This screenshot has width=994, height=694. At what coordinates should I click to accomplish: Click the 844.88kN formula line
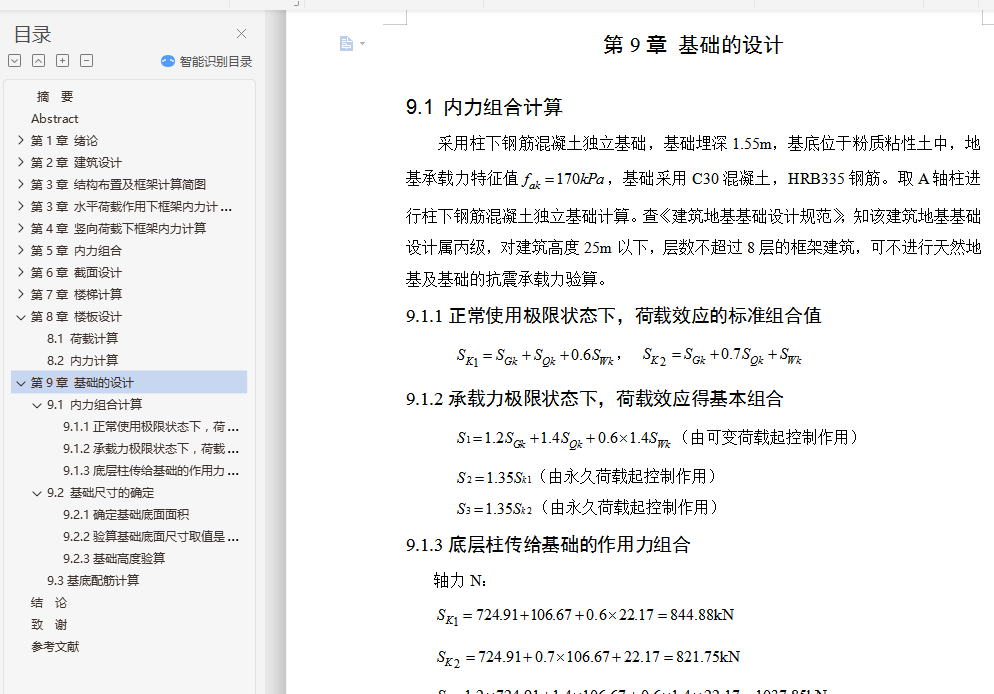(585, 615)
